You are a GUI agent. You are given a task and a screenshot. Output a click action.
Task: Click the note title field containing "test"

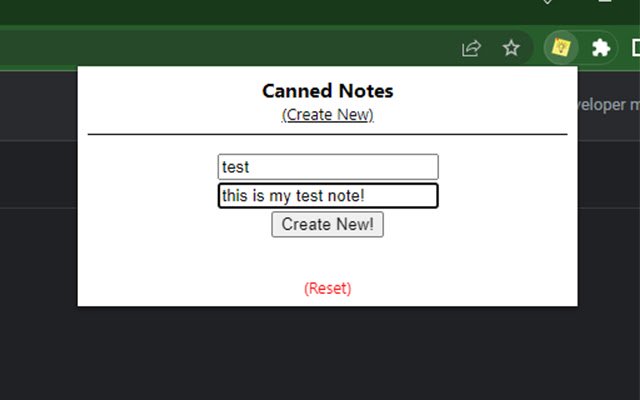[x=328, y=167]
